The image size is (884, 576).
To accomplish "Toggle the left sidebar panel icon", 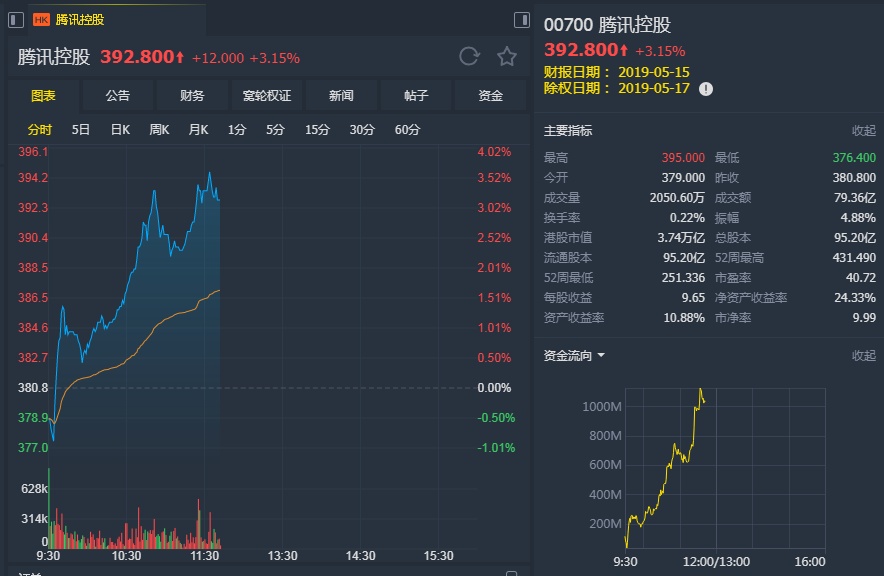I will click(x=16, y=20).
